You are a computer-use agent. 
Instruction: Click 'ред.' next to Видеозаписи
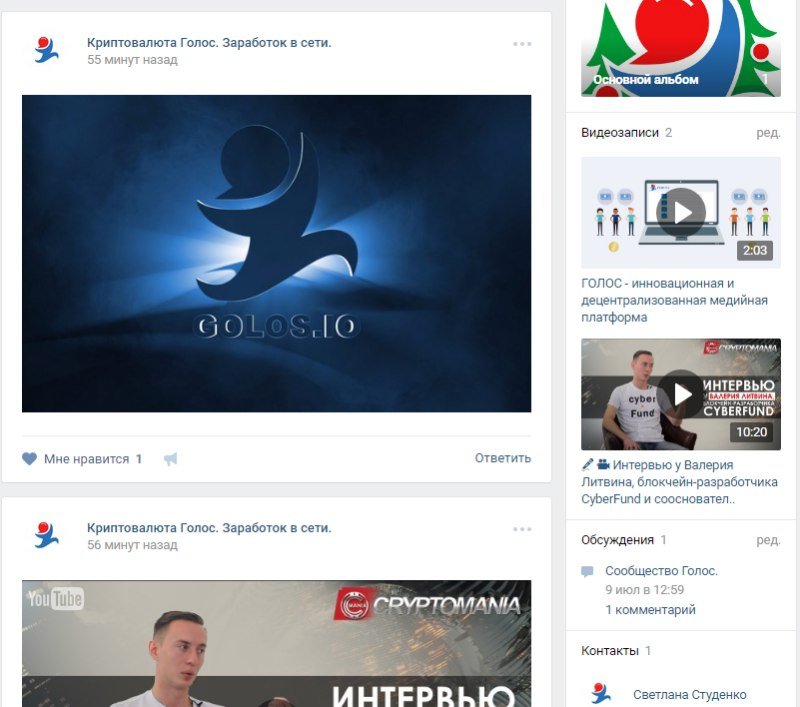point(768,133)
